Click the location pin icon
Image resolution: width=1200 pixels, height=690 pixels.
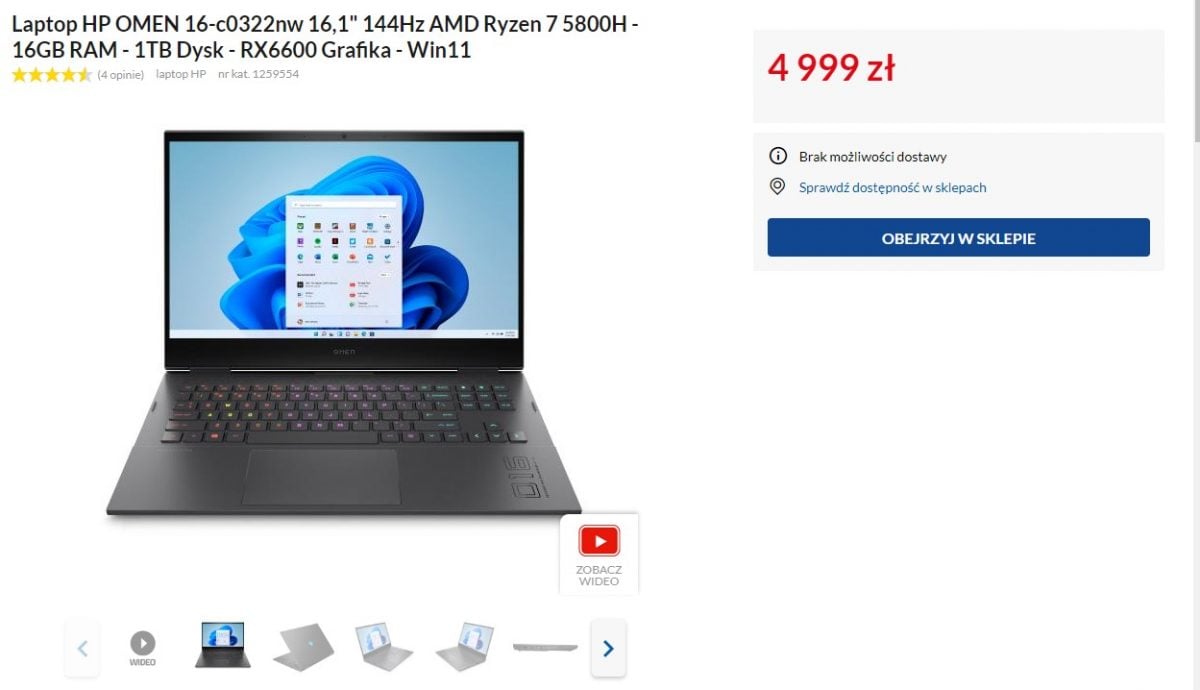coord(777,187)
